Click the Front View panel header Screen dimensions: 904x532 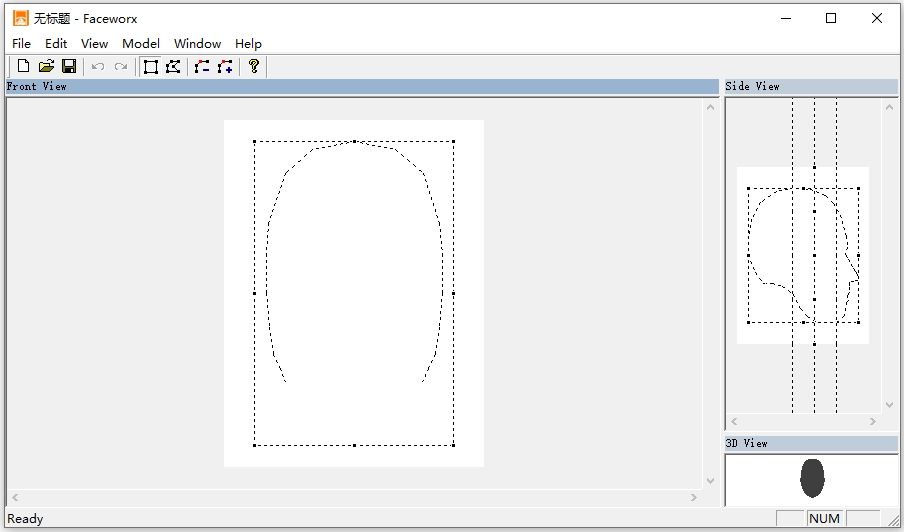point(360,87)
